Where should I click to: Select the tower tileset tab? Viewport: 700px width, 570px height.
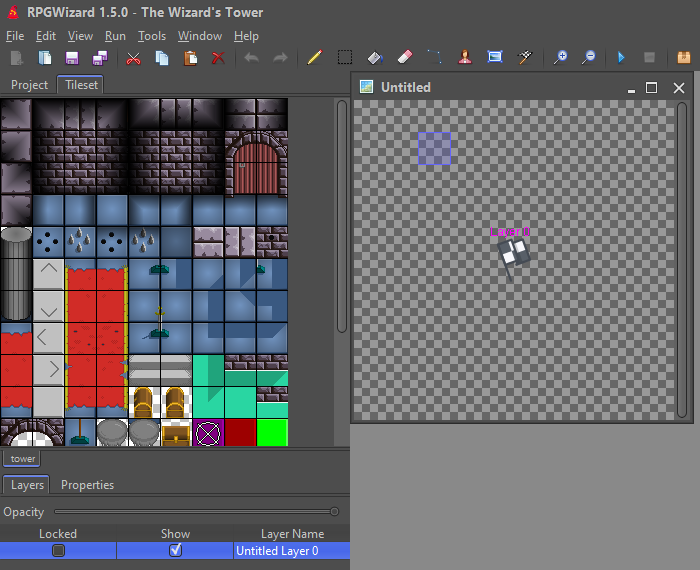pos(22,458)
